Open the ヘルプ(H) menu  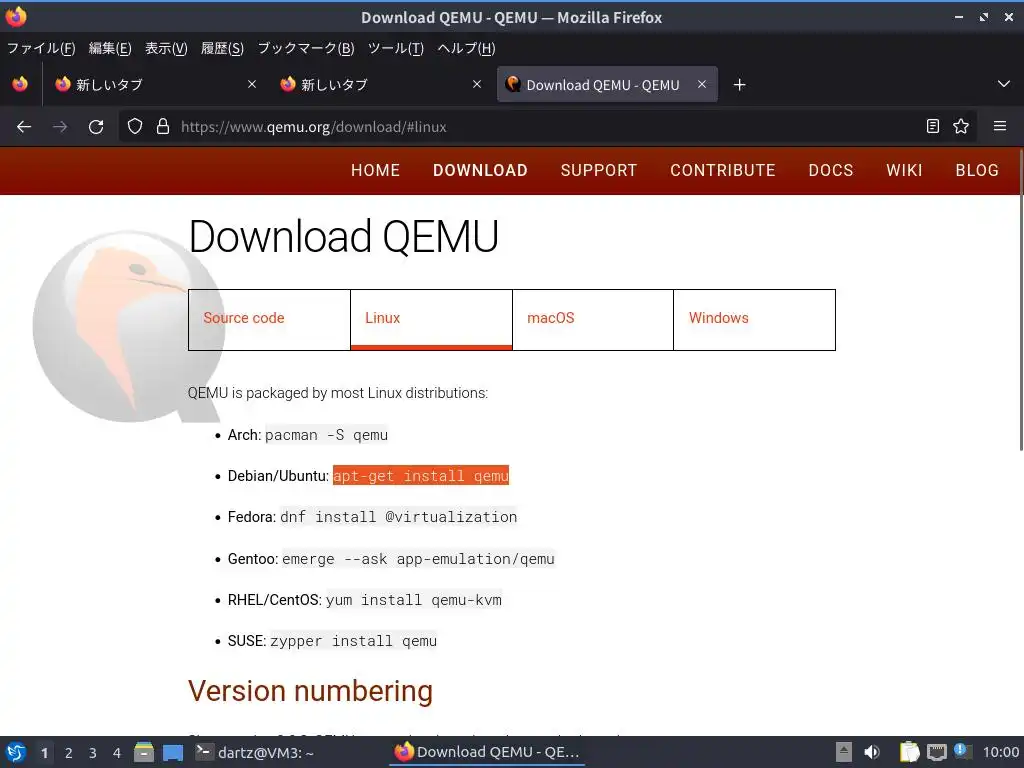point(466,48)
